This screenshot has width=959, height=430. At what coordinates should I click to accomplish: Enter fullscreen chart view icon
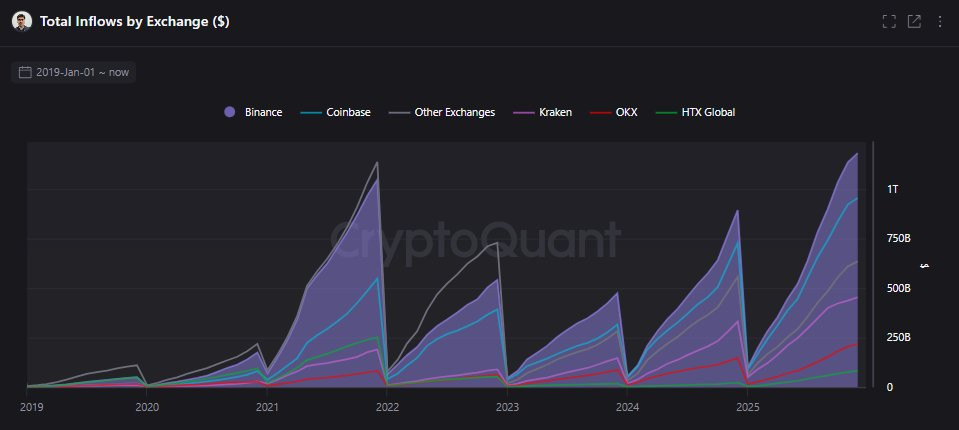[889, 21]
